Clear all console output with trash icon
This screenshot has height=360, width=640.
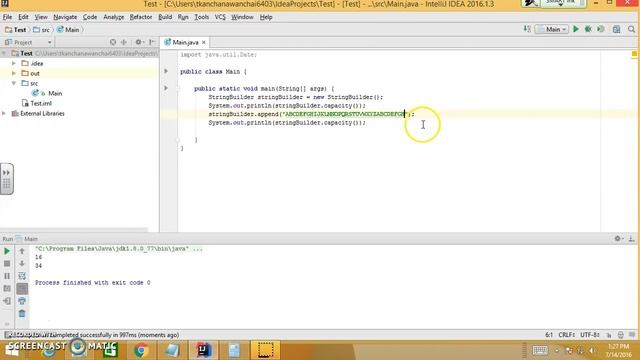click(22, 313)
